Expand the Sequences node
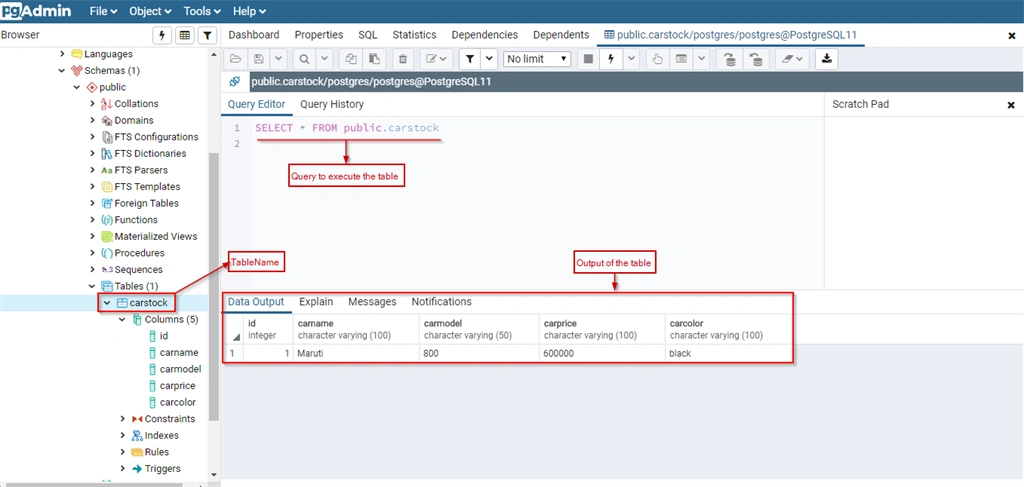The image size is (1024, 487). pos(92,270)
